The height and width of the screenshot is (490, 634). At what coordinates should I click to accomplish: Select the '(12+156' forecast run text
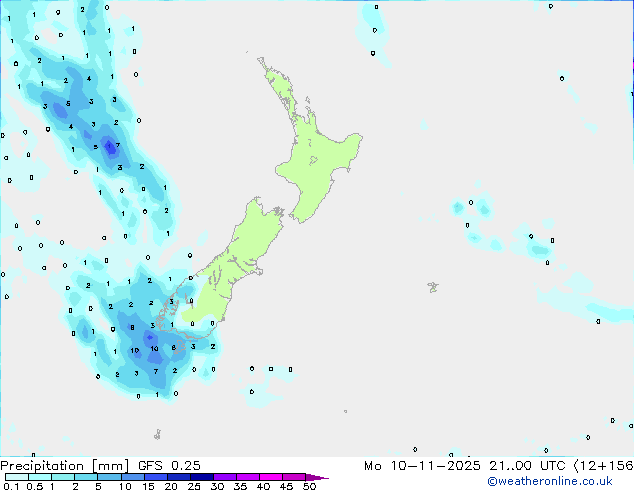(603, 466)
